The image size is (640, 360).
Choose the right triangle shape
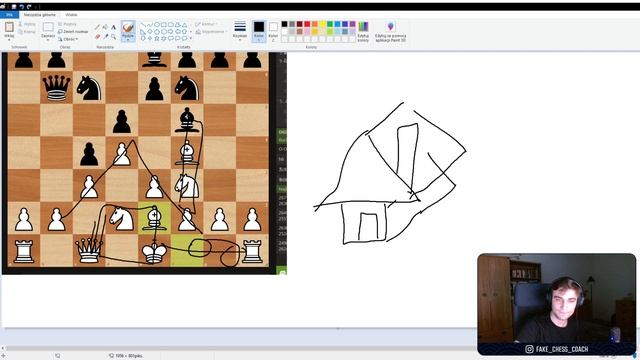143,31
